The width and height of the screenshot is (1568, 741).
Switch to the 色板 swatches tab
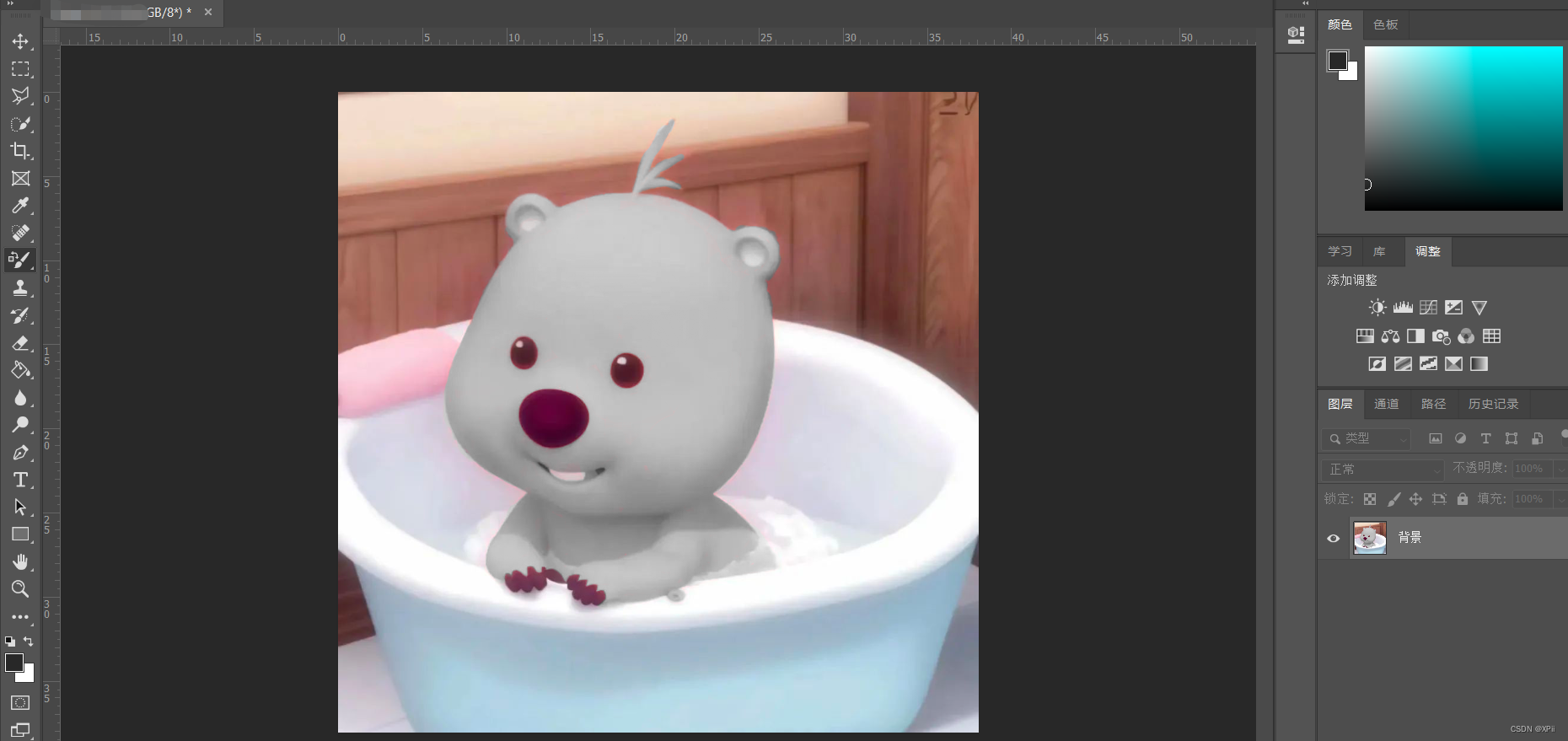(x=1386, y=24)
